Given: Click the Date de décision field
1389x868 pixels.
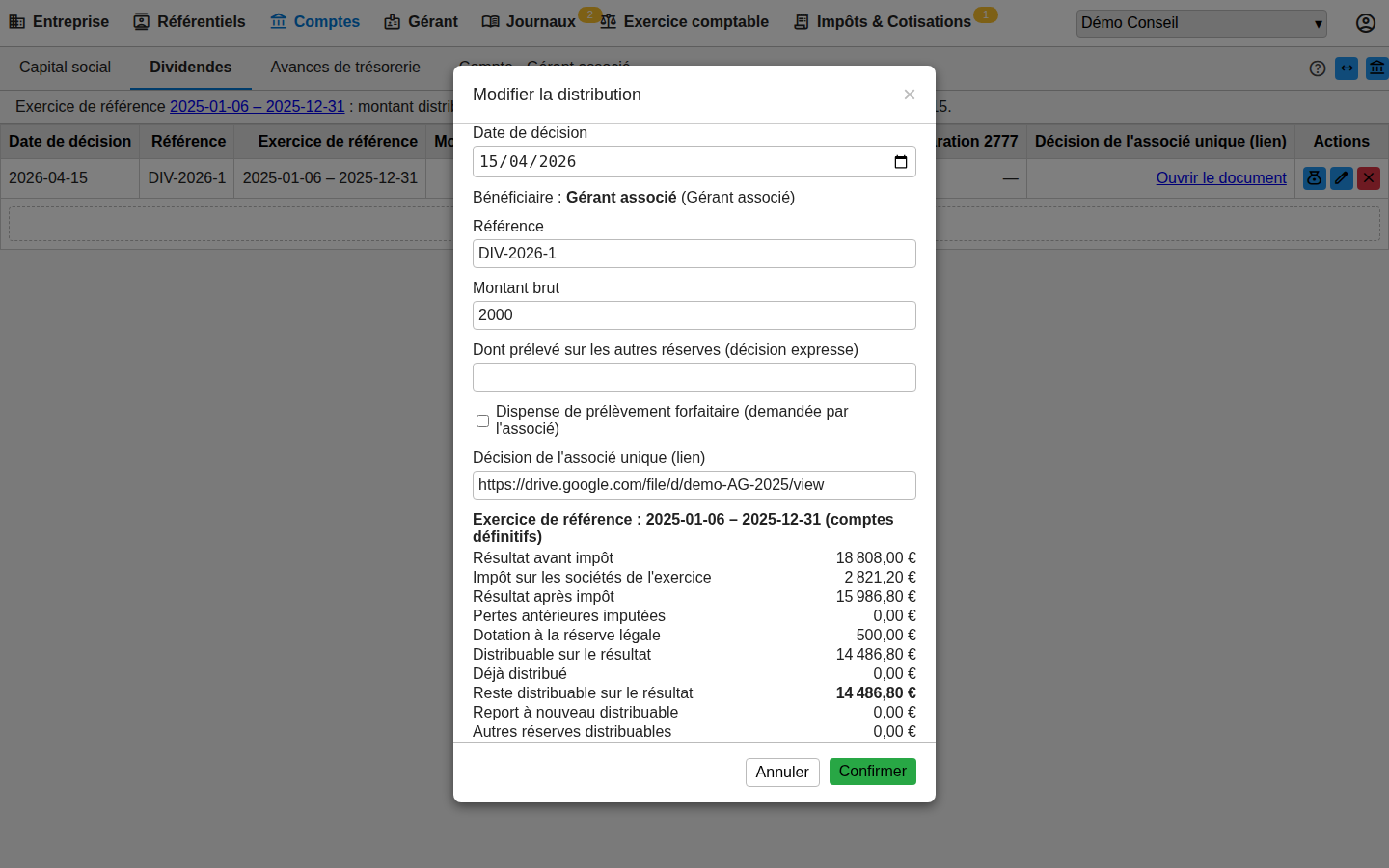Looking at the screenshot, I should click(694, 162).
